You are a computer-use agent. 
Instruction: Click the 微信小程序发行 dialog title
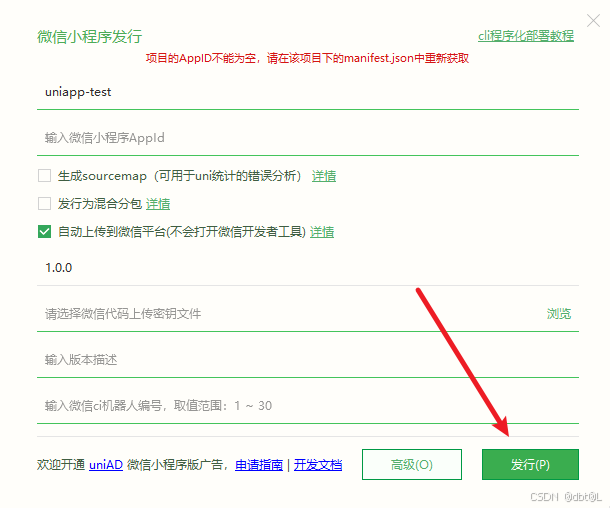click(x=89, y=37)
